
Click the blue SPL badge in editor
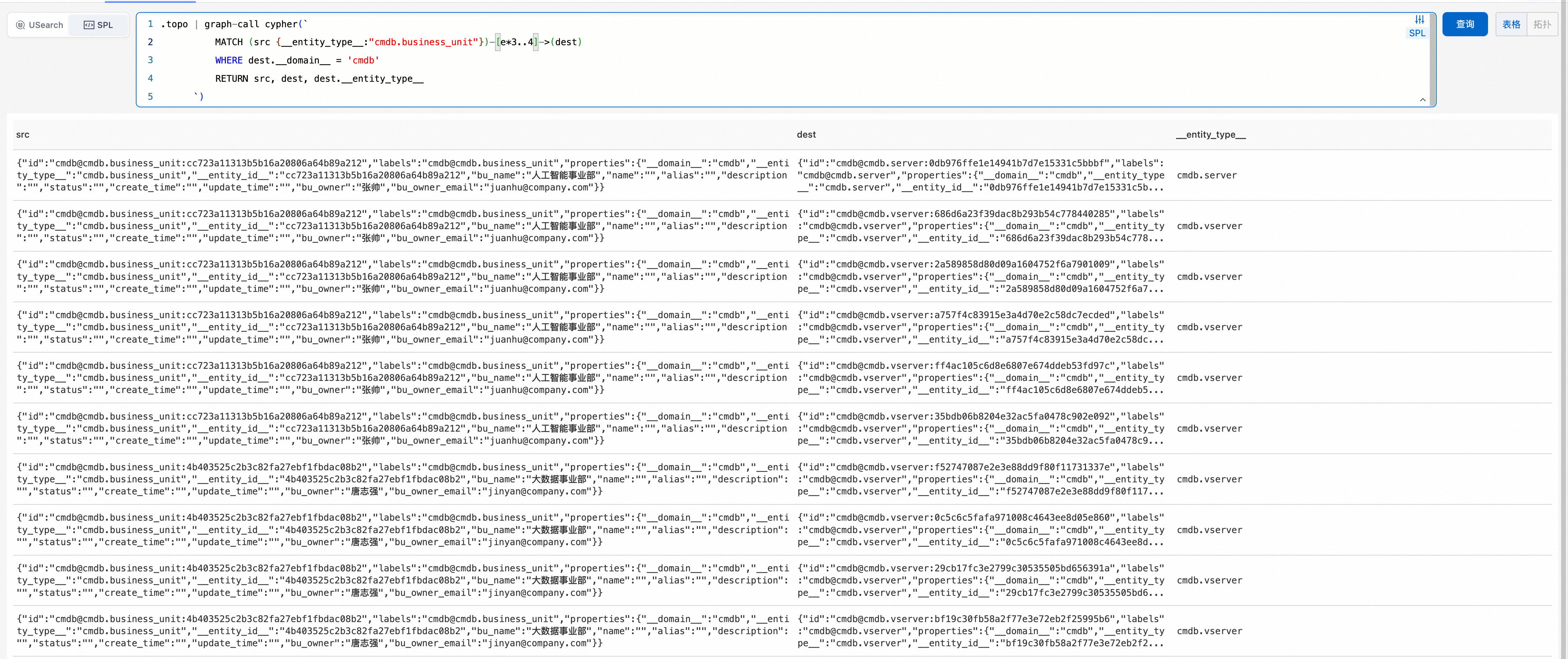[1417, 33]
